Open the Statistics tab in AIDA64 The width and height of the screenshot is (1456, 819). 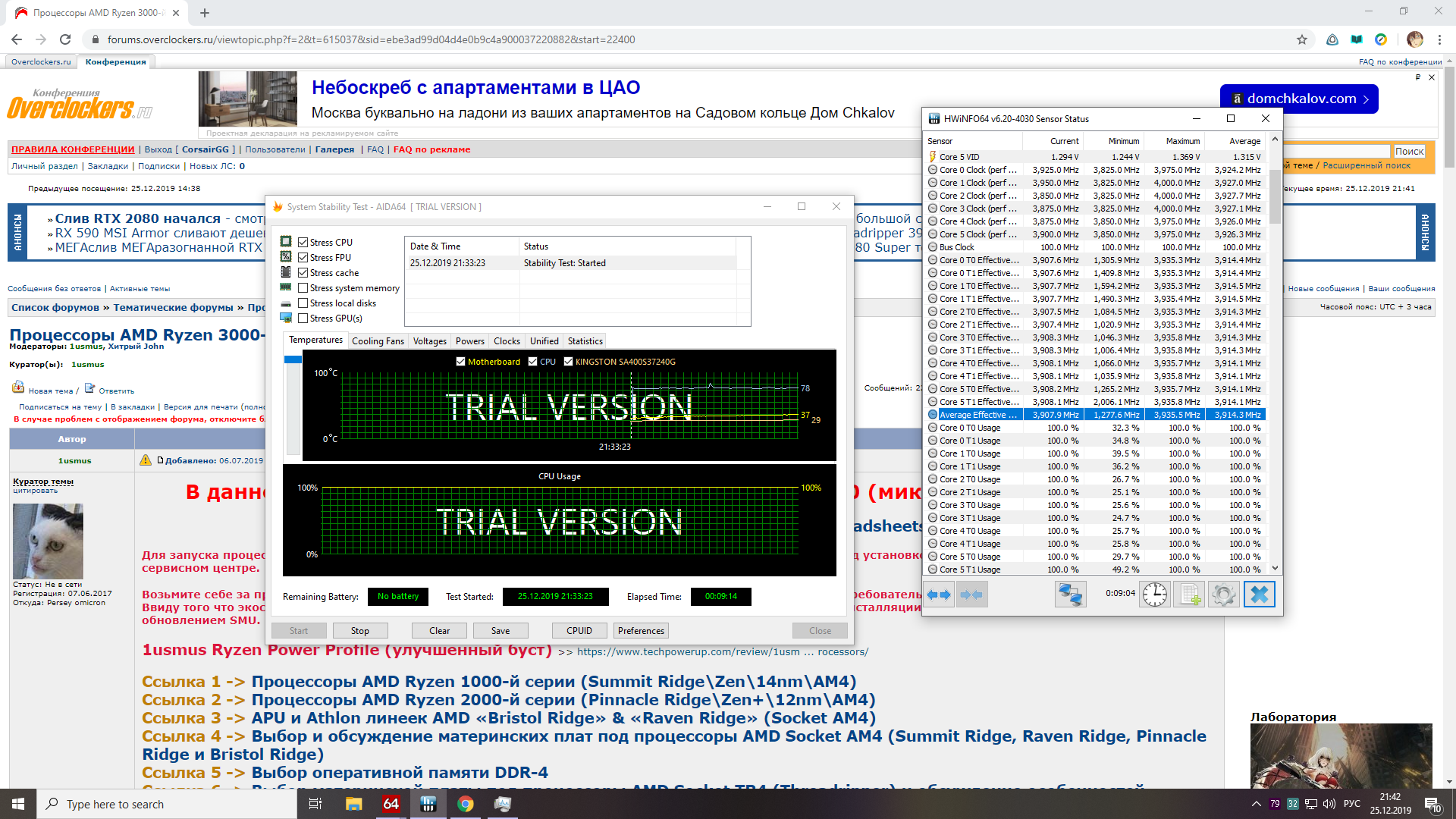tap(585, 341)
